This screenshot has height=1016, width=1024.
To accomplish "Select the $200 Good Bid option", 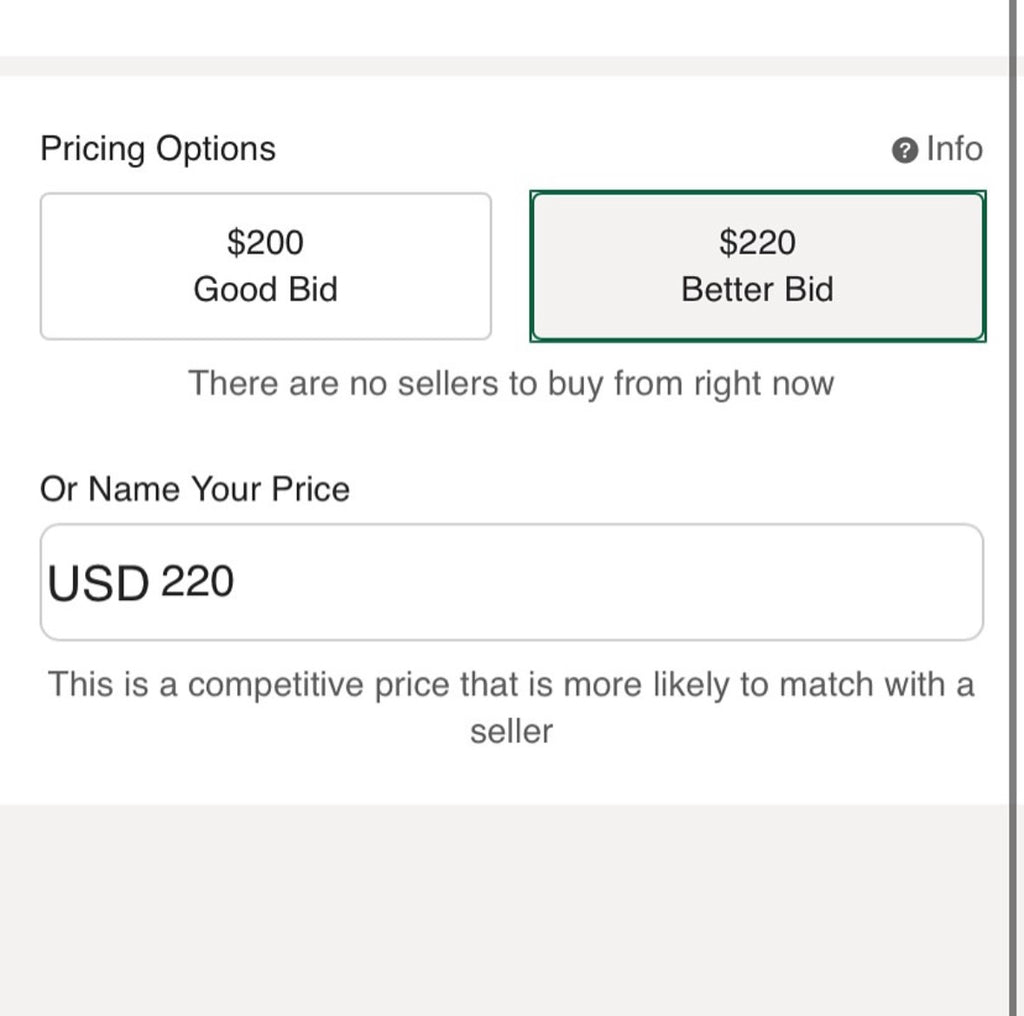I will [x=265, y=266].
